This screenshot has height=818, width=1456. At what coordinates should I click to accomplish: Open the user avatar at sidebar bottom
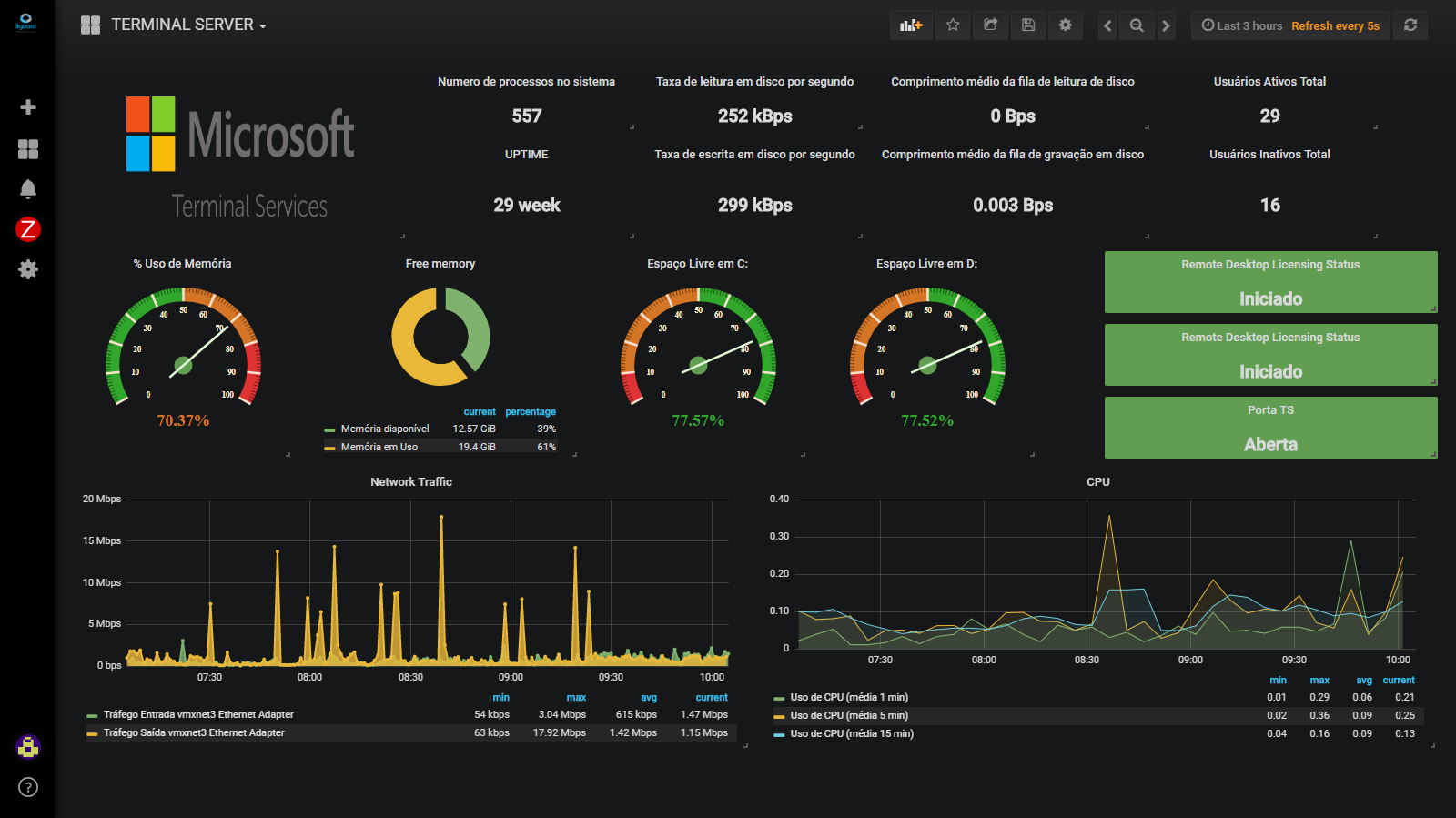[28, 747]
